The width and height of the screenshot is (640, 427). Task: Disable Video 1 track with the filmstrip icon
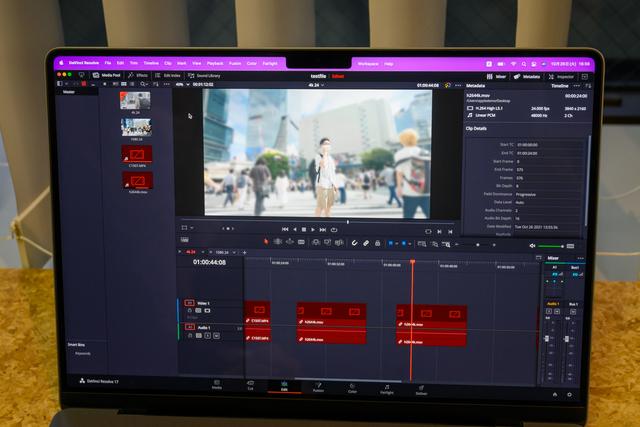[x=207, y=311]
